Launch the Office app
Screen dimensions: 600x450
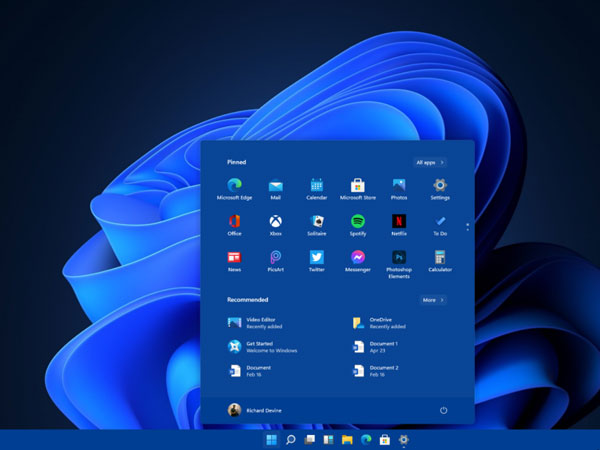234,225
